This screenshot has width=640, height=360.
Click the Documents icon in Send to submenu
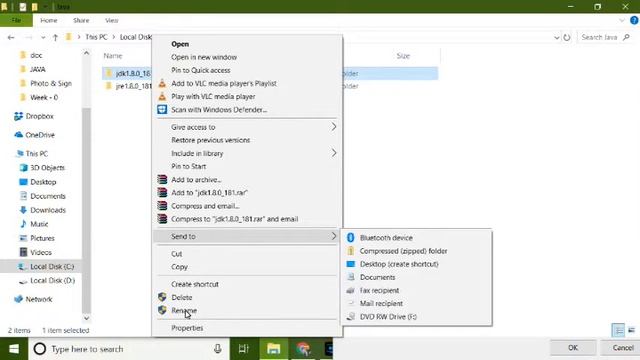350,277
